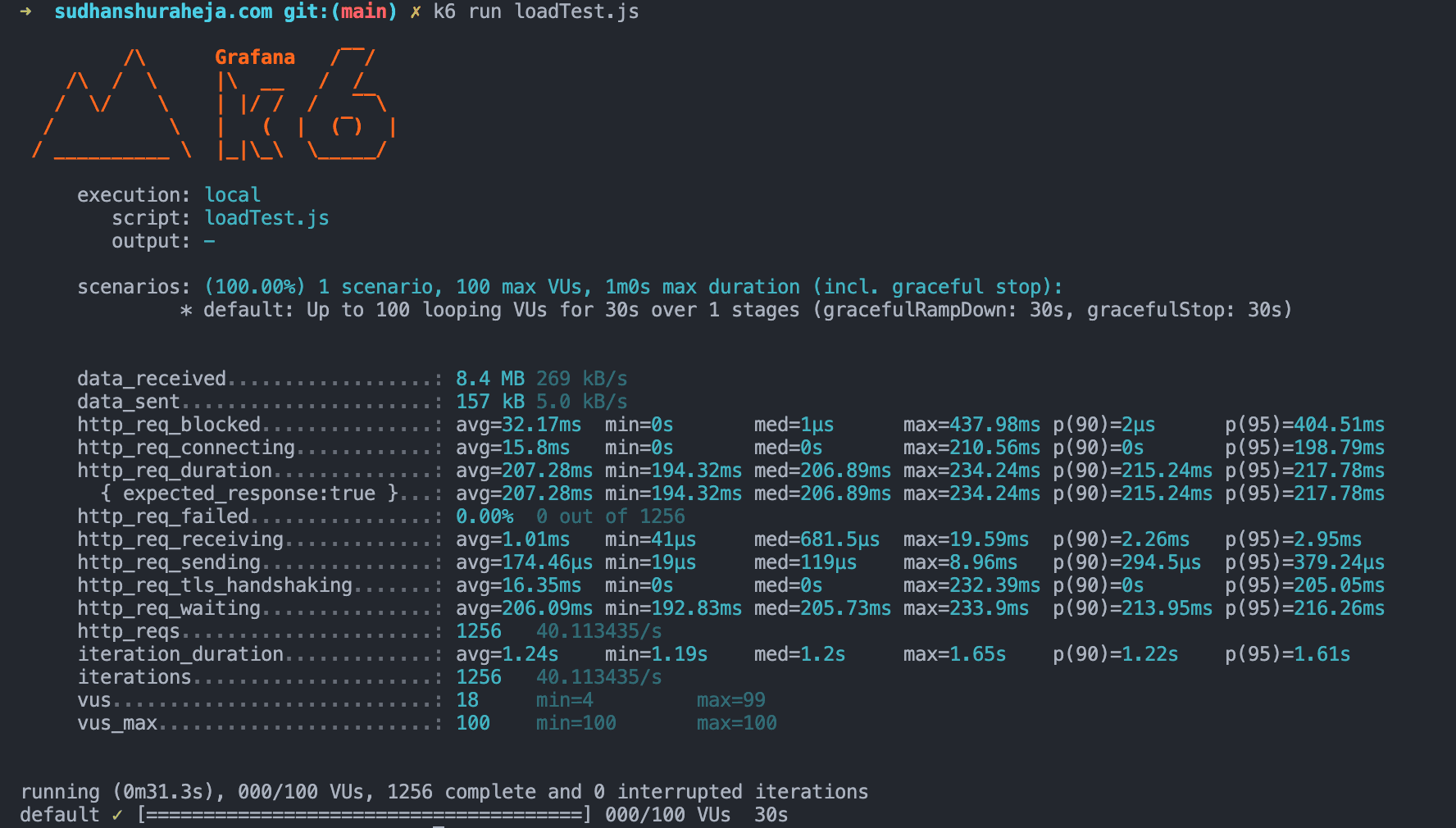
Task: Click http_req_waiting 'p(95)=216.26ms'
Action: click(x=1304, y=608)
